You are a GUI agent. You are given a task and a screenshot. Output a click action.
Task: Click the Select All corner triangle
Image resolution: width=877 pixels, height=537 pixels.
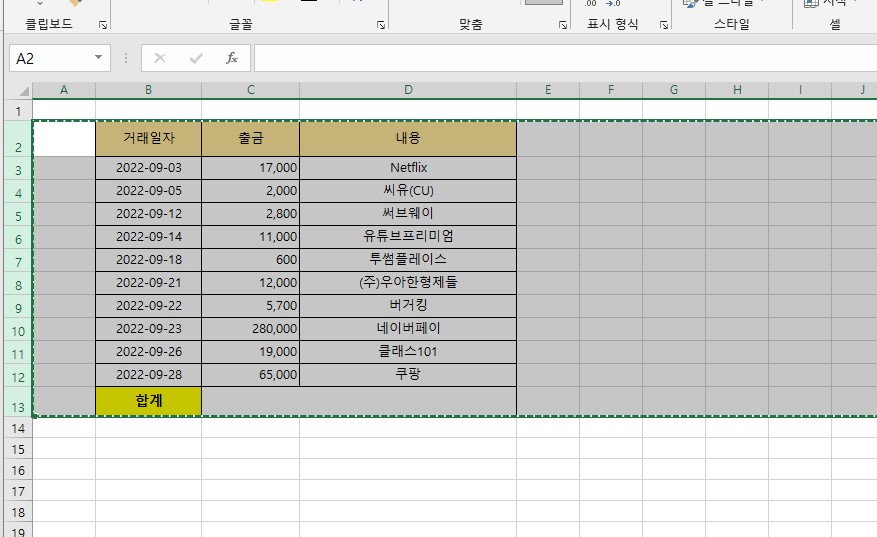pyautogui.click(x=23, y=90)
